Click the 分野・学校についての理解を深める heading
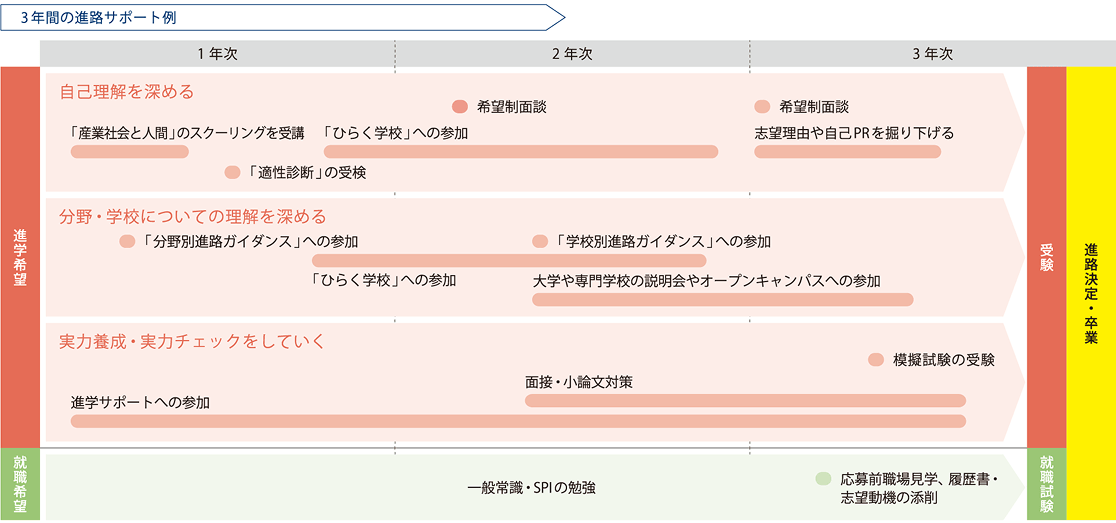 (192, 215)
